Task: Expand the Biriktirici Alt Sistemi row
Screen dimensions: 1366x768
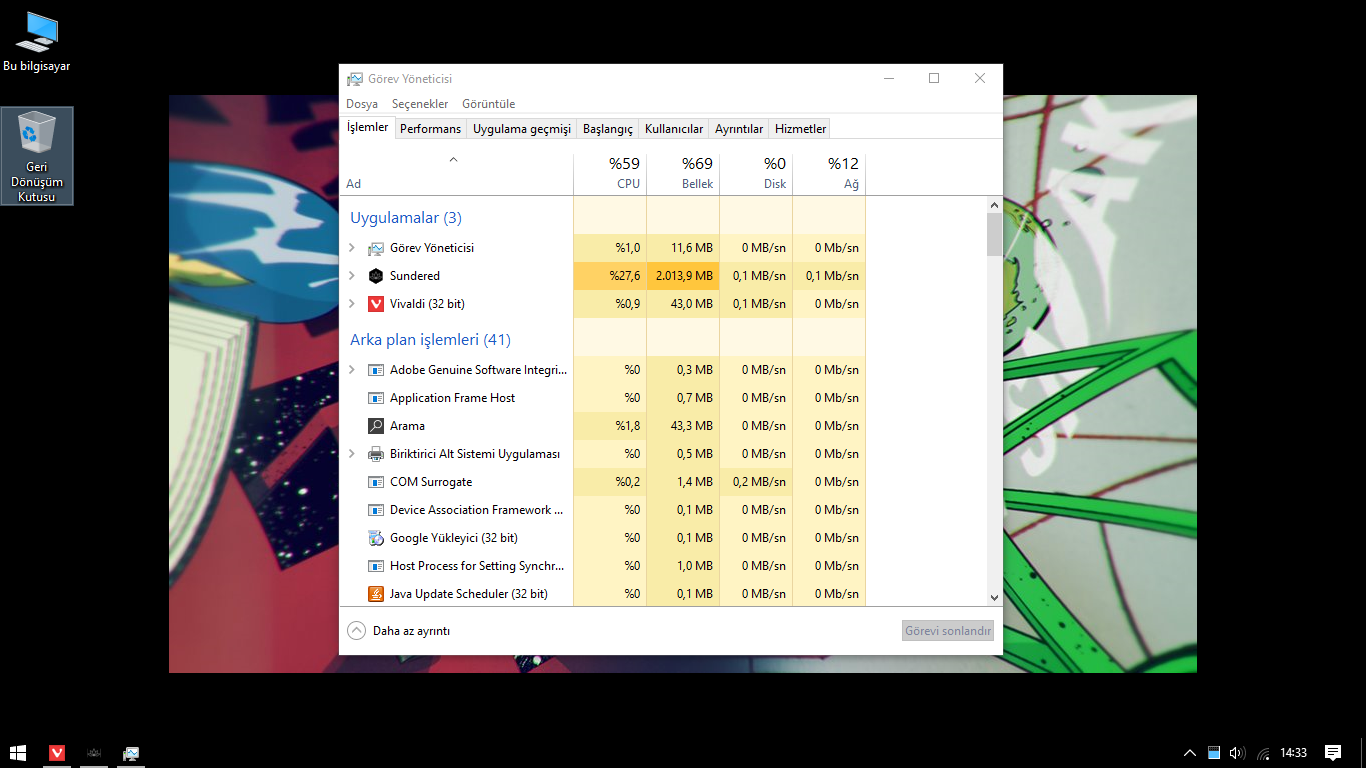Action: pyautogui.click(x=351, y=454)
